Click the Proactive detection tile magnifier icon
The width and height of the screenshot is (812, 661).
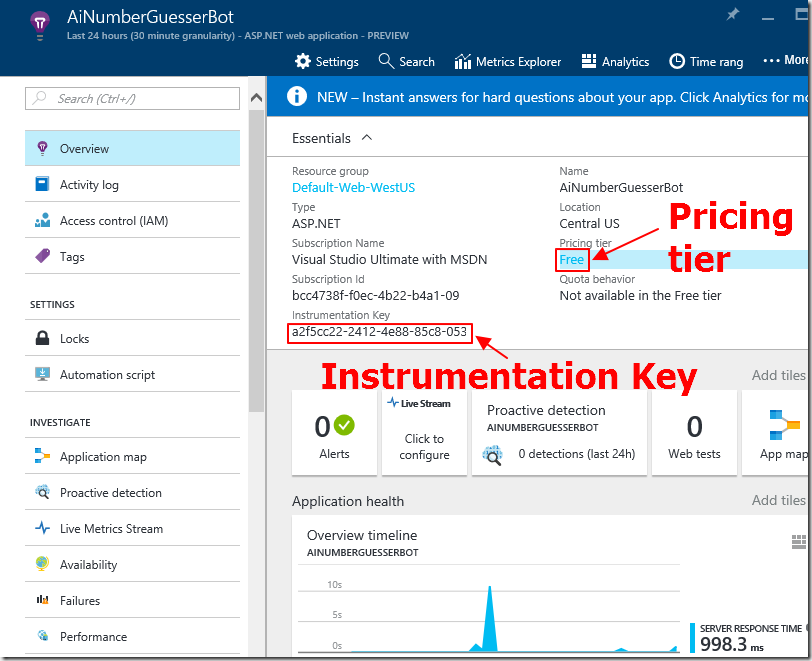tap(492, 454)
